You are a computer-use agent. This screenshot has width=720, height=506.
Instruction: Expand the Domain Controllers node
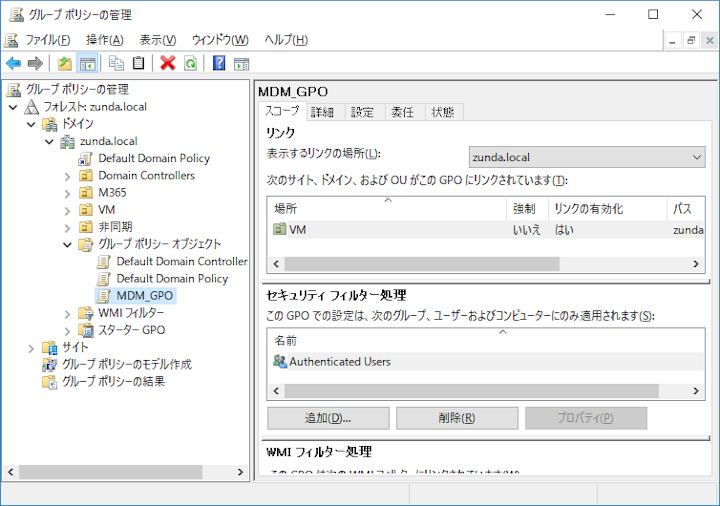coord(68,176)
